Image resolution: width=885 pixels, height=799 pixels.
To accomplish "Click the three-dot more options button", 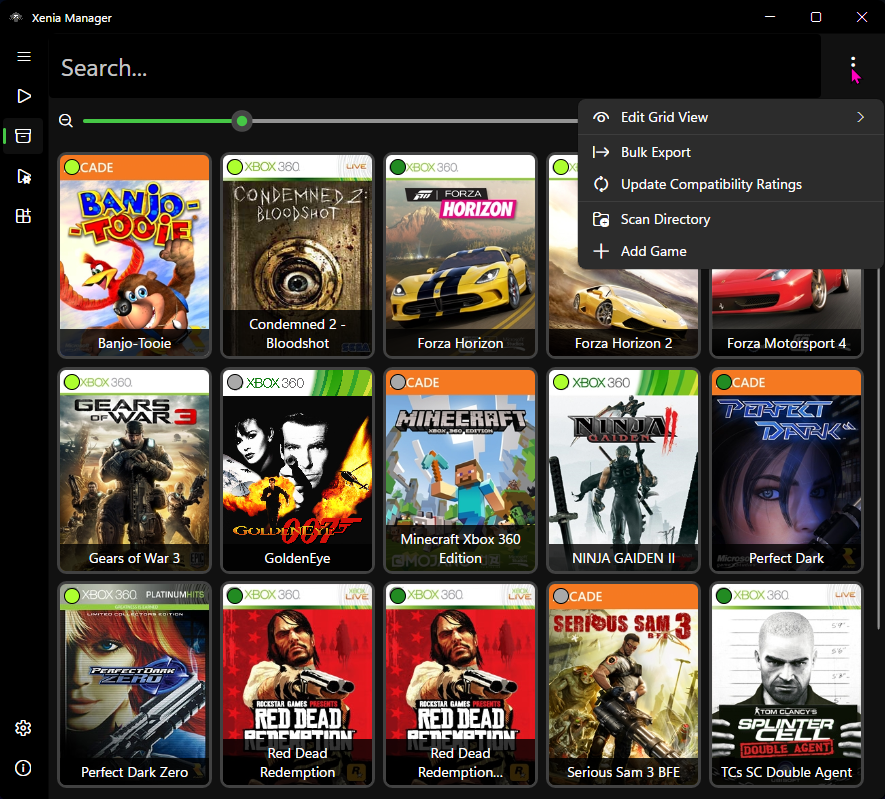I will pos(853,63).
